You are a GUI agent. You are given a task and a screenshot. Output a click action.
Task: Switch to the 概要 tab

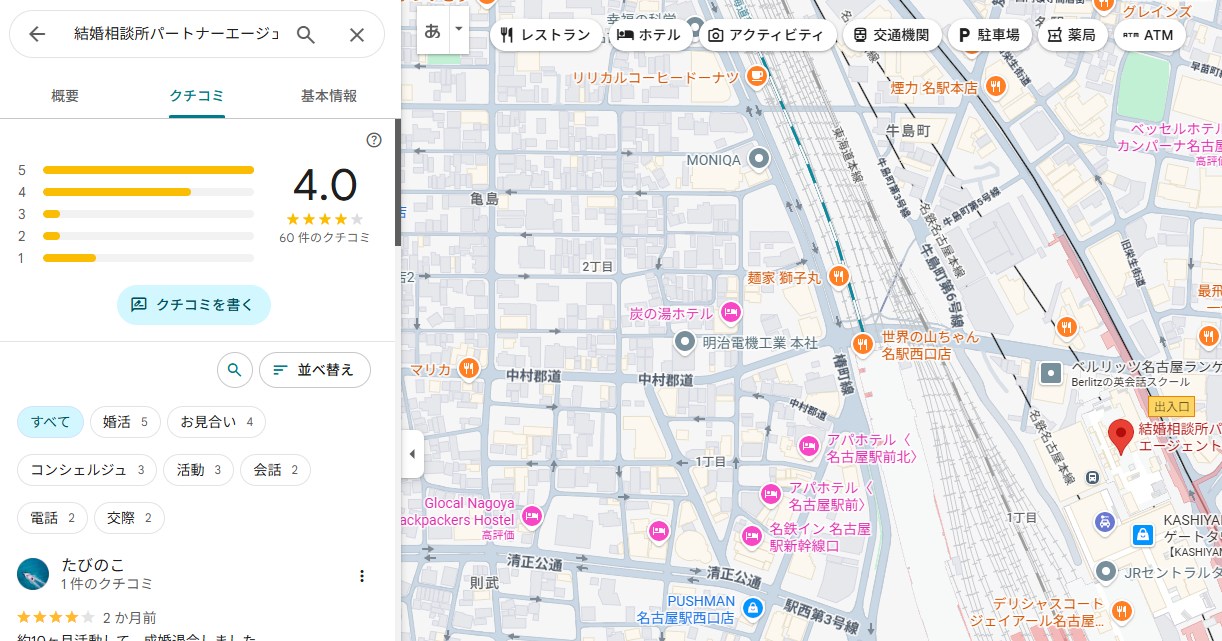tap(65, 96)
